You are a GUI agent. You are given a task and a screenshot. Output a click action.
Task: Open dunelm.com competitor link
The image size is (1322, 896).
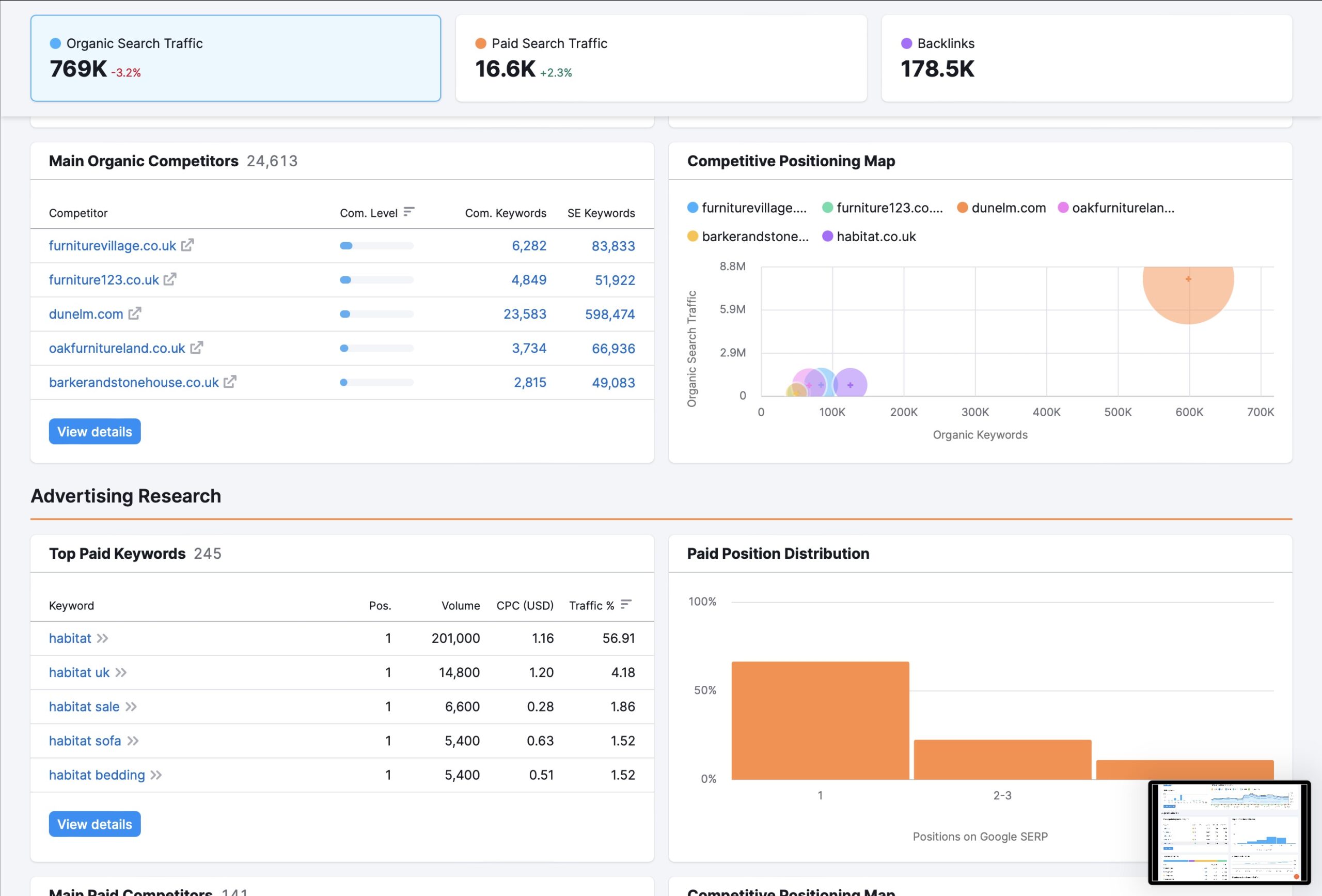click(86, 313)
